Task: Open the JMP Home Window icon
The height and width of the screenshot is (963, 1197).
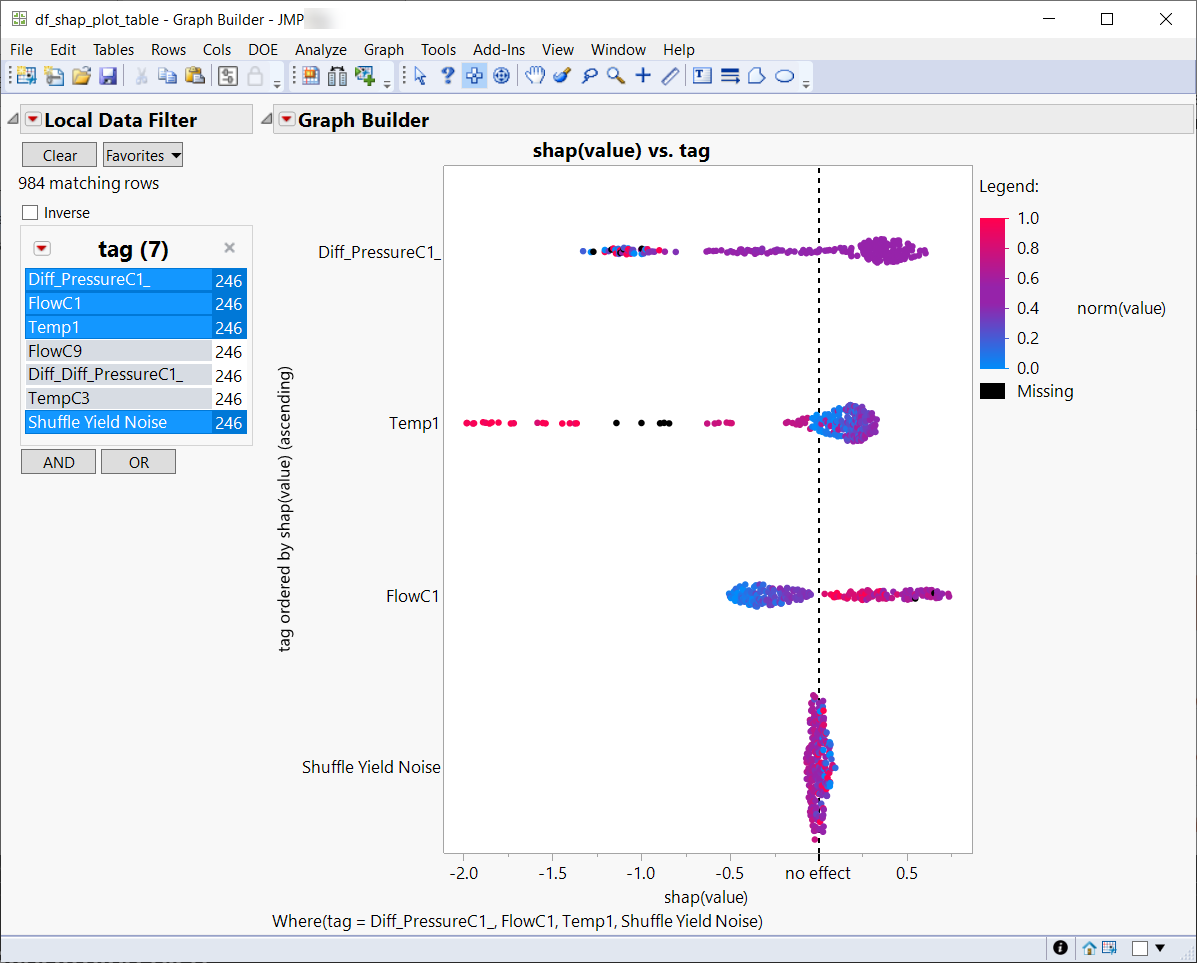Action: [1089, 948]
